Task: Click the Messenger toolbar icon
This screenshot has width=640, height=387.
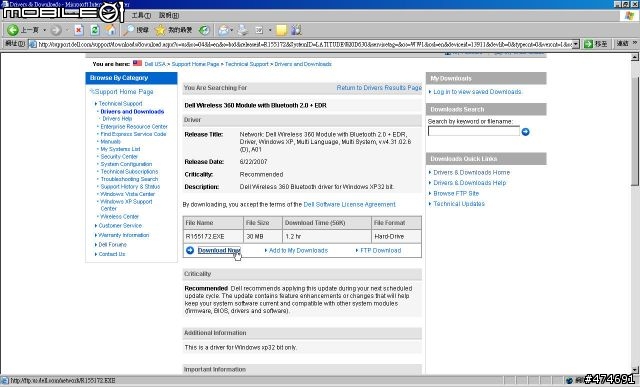Action: pyautogui.click(x=296, y=30)
